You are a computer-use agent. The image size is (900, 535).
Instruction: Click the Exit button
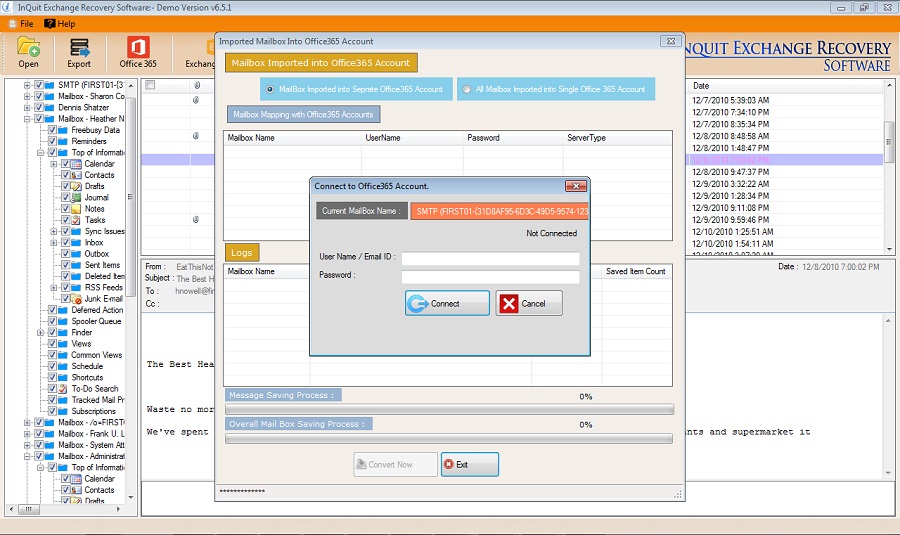click(x=470, y=464)
